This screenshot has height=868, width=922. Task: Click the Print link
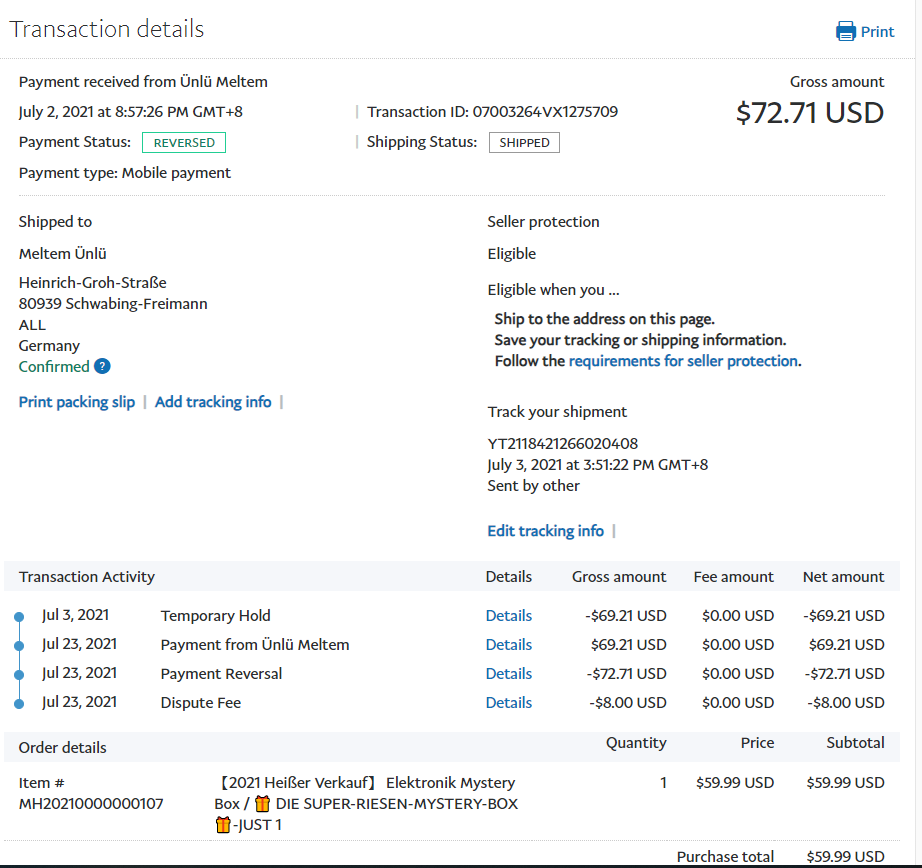(877, 31)
